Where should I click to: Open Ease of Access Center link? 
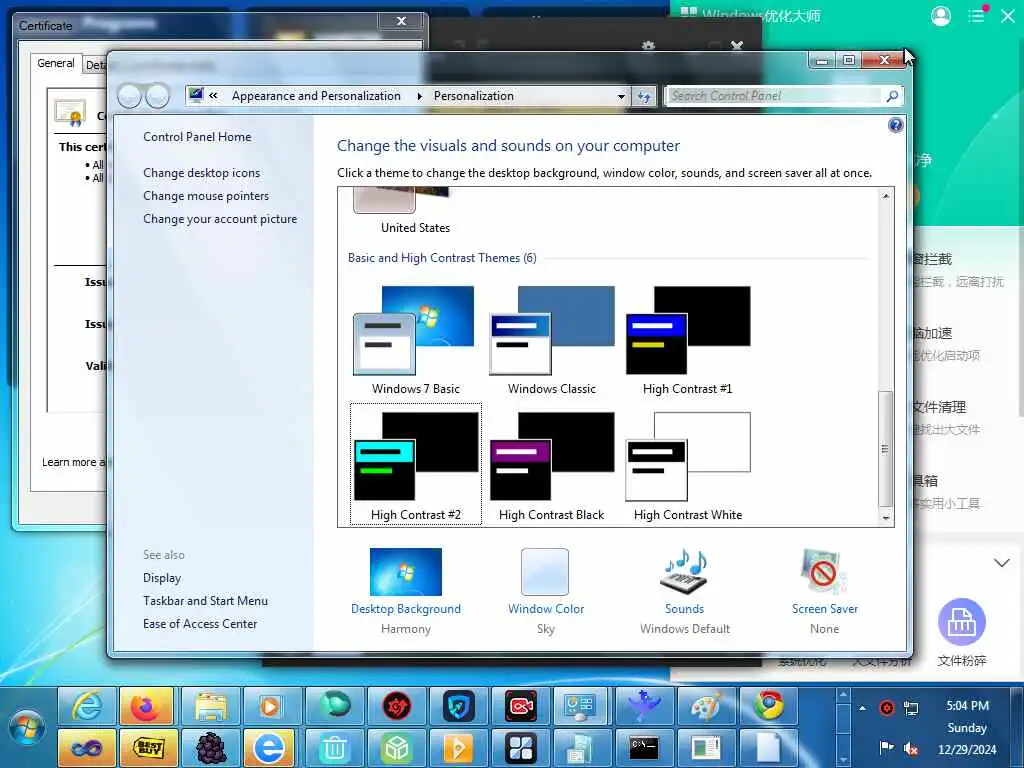click(x=200, y=624)
